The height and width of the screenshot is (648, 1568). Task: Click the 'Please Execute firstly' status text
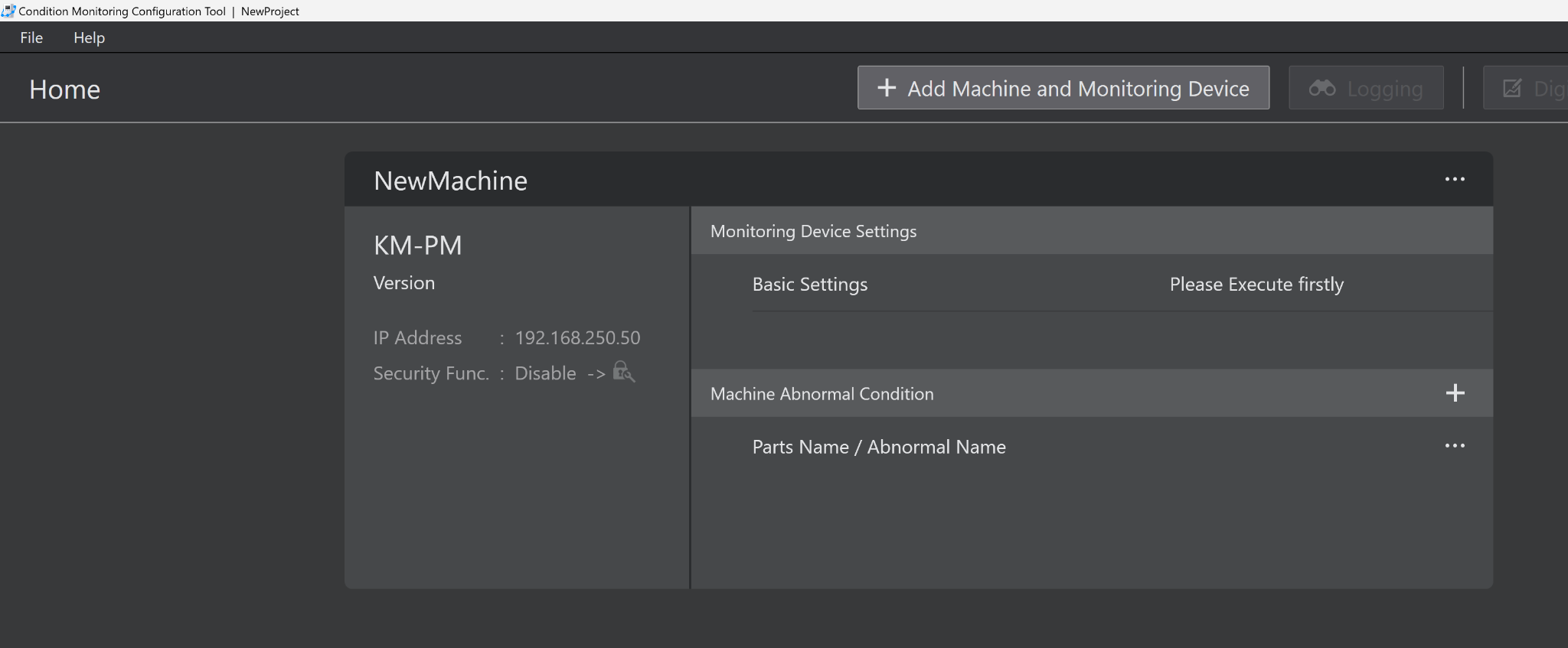pyautogui.click(x=1256, y=285)
